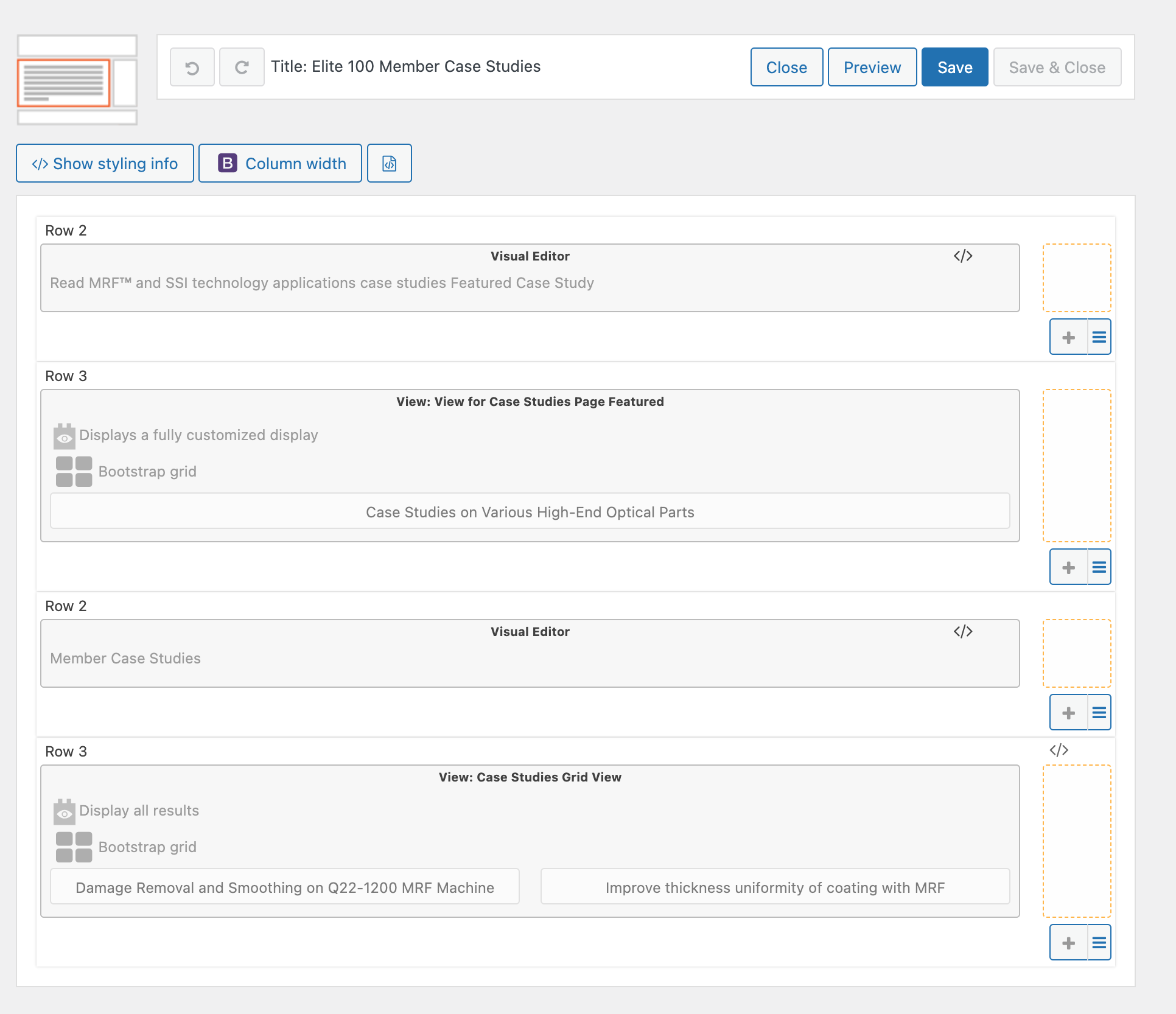Click 'Damage Removal and Smoothing on Q22-1200' box
The image size is (1176, 1014).
(x=285, y=887)
